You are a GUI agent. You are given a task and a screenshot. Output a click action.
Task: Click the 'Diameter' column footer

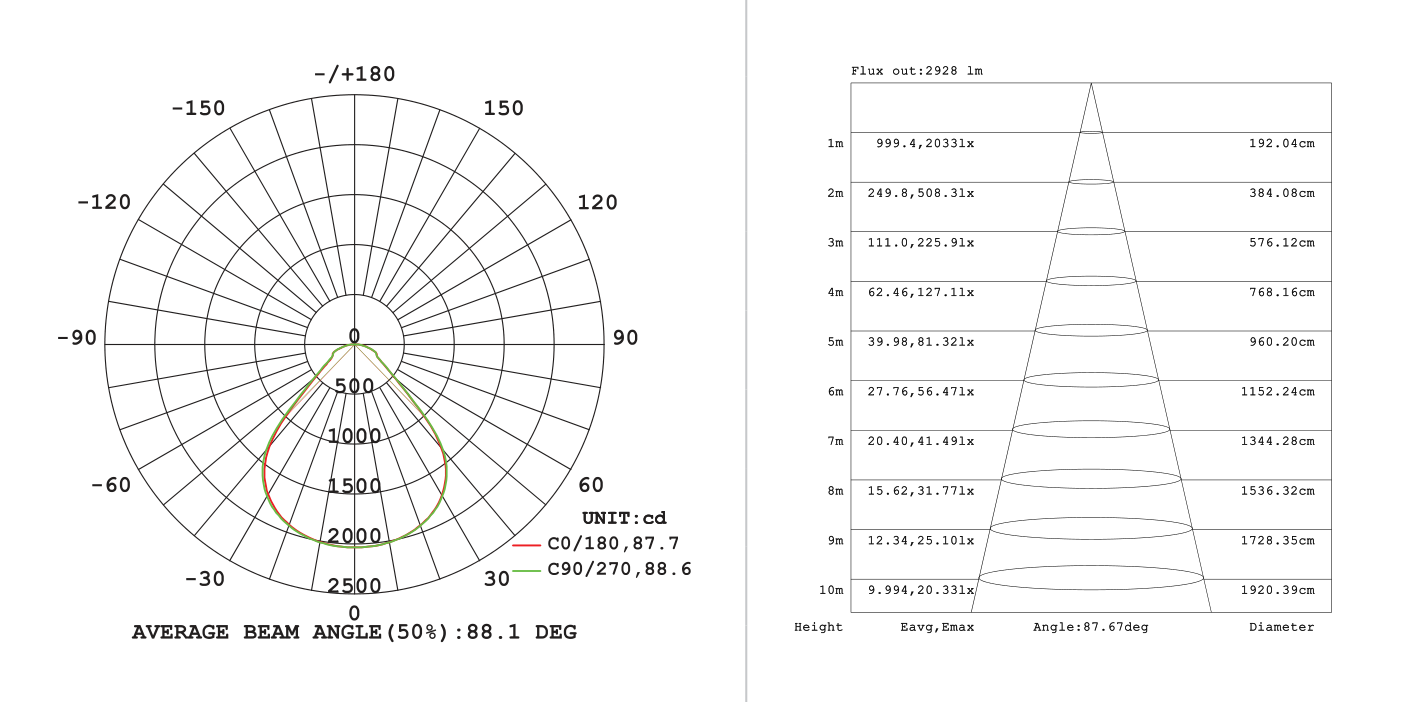(1282, 627)
